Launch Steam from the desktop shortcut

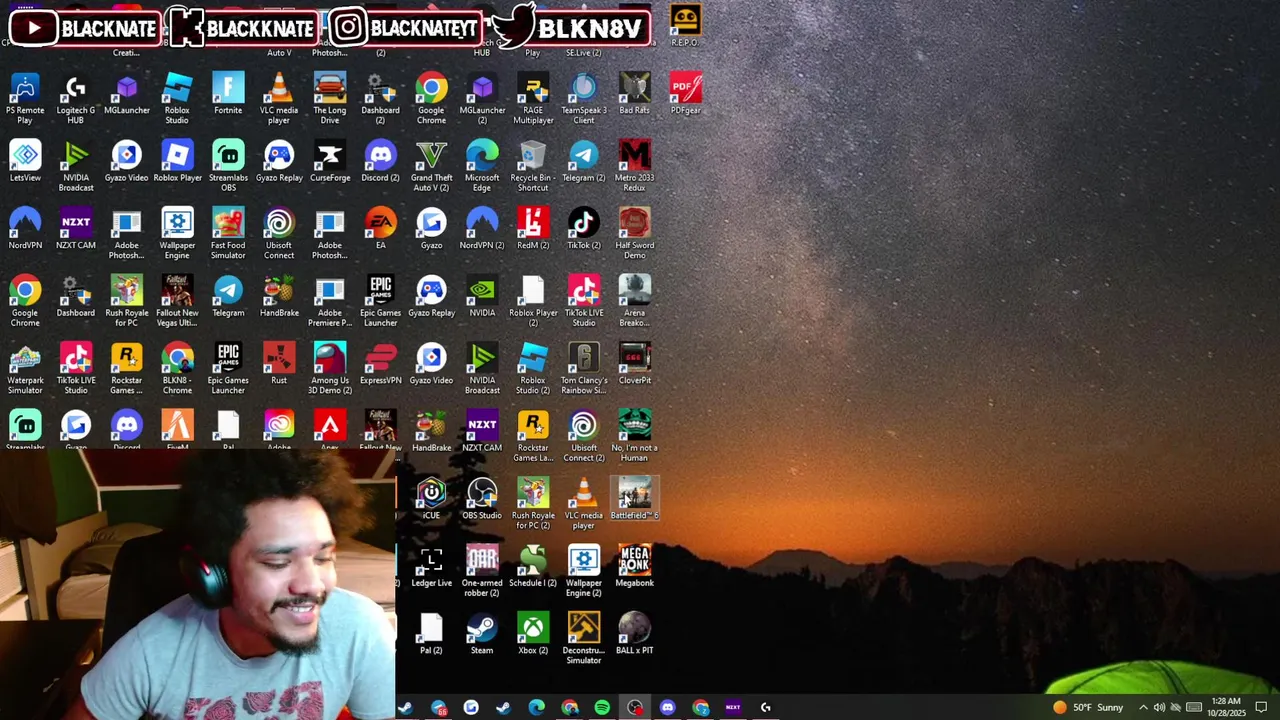pos(482,634)
